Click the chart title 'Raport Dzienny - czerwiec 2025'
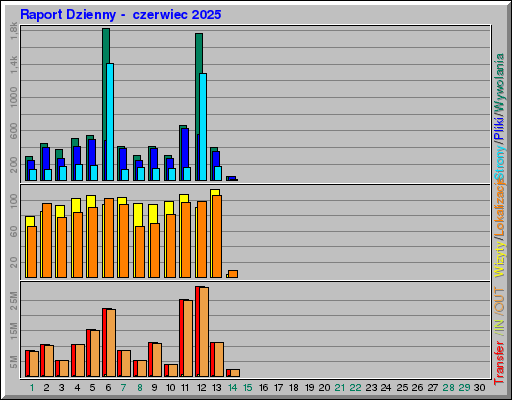Screen dimensions: 512x400 click(121, 15)
